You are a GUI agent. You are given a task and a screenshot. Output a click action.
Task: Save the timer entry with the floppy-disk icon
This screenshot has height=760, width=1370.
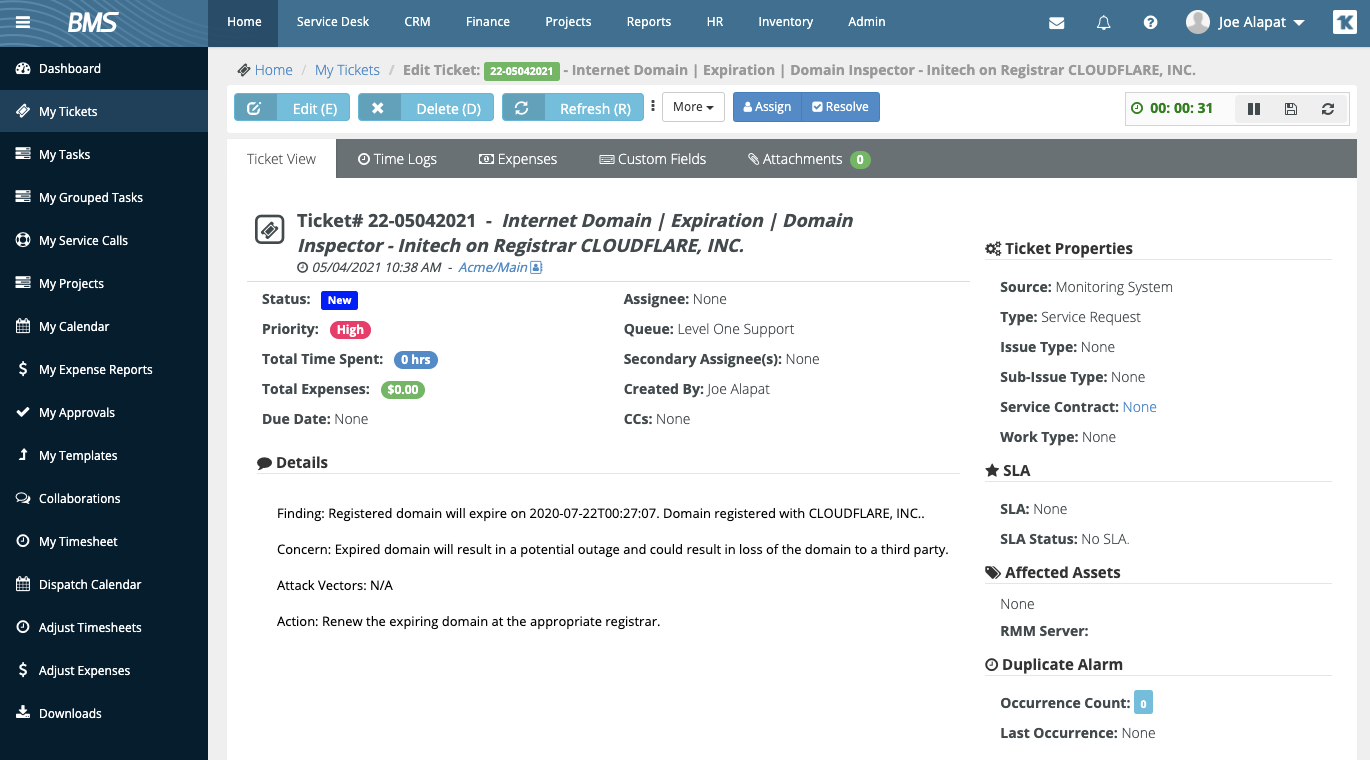coord(1291,109)
